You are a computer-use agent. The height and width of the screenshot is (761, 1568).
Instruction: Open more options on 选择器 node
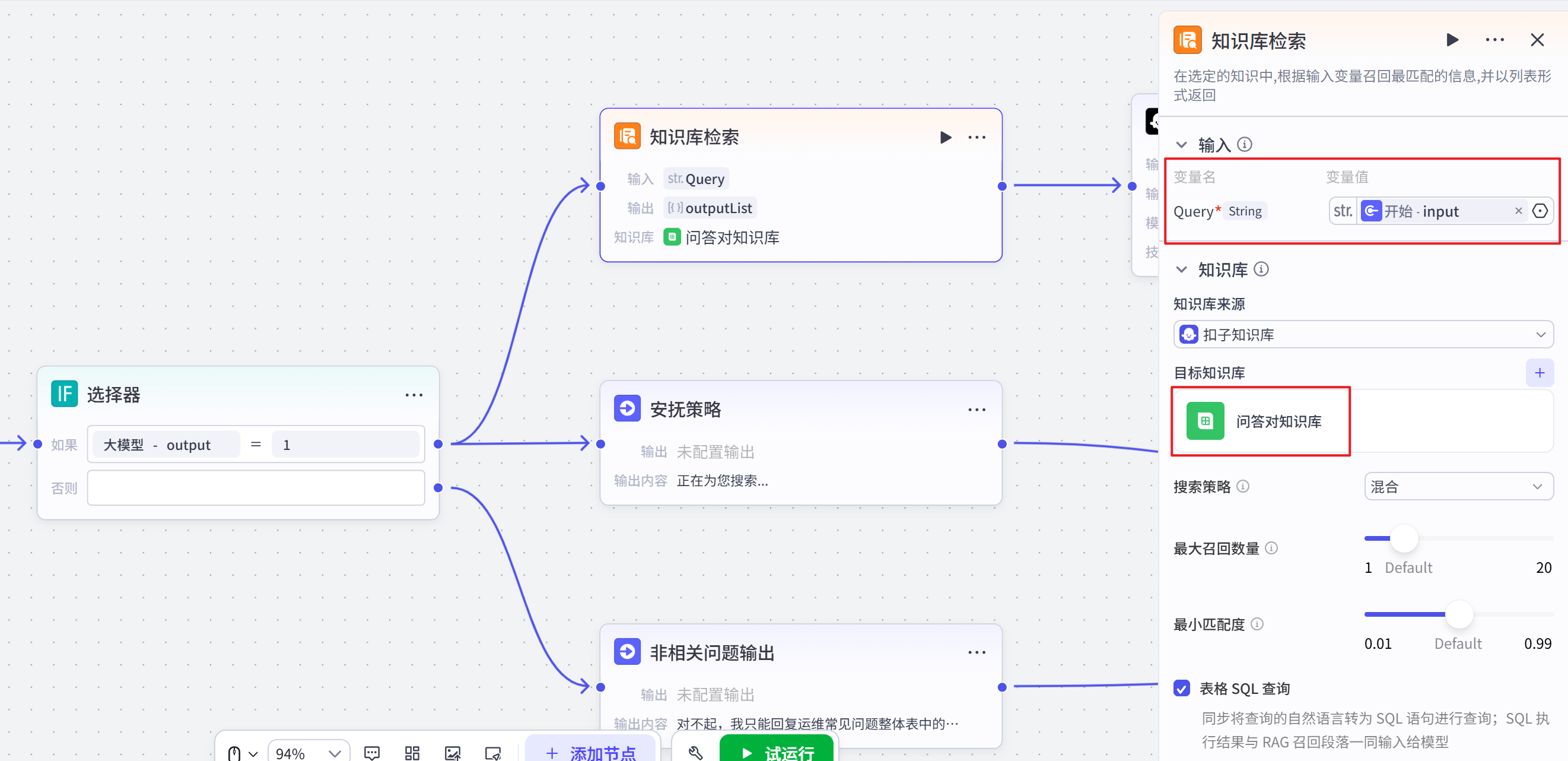pos(414,395)
